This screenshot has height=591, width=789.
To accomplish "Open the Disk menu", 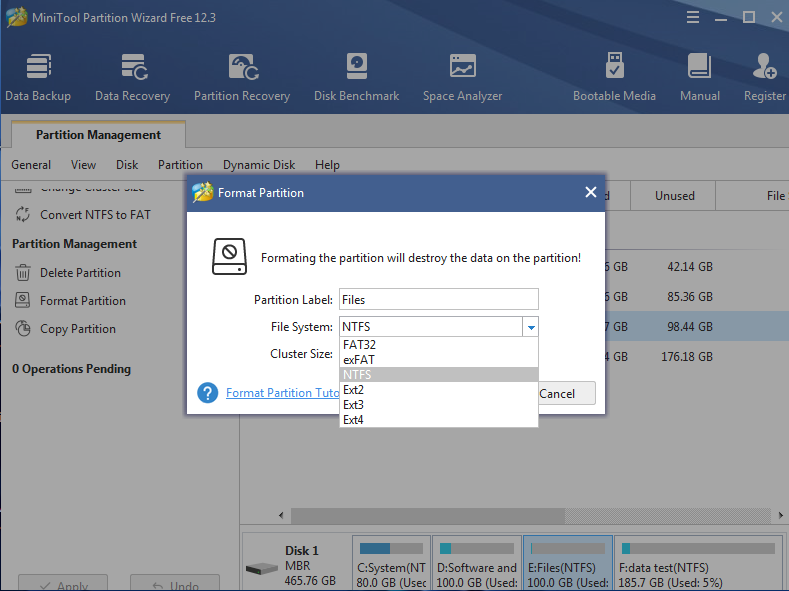I will (127, 165).
